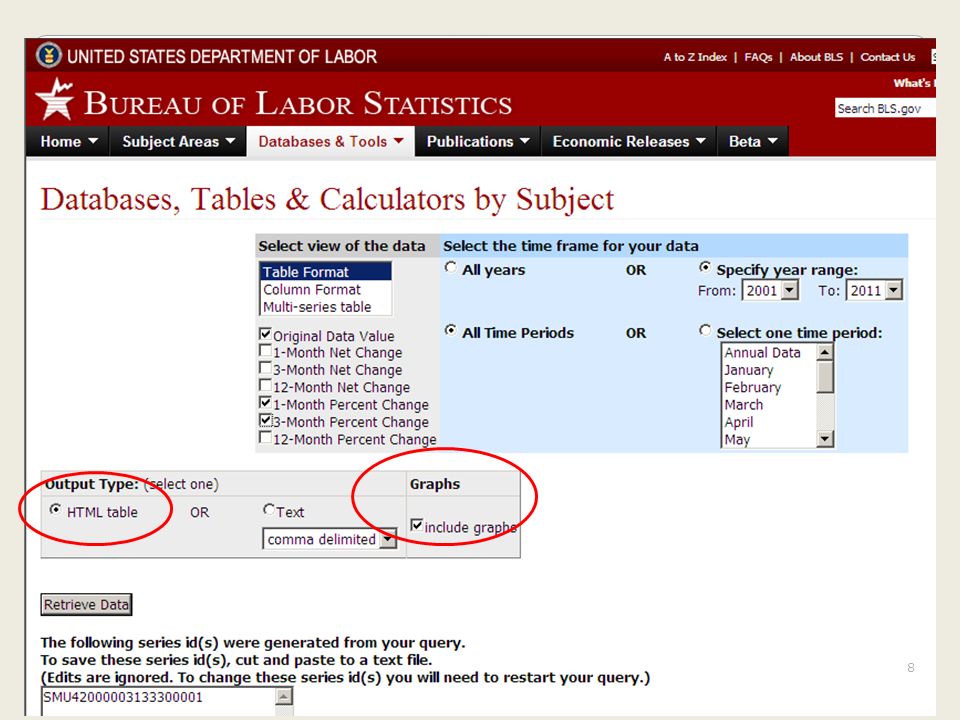Click time period list scroll up arrow
960x720 pixels.
click(x=825, y=352)
